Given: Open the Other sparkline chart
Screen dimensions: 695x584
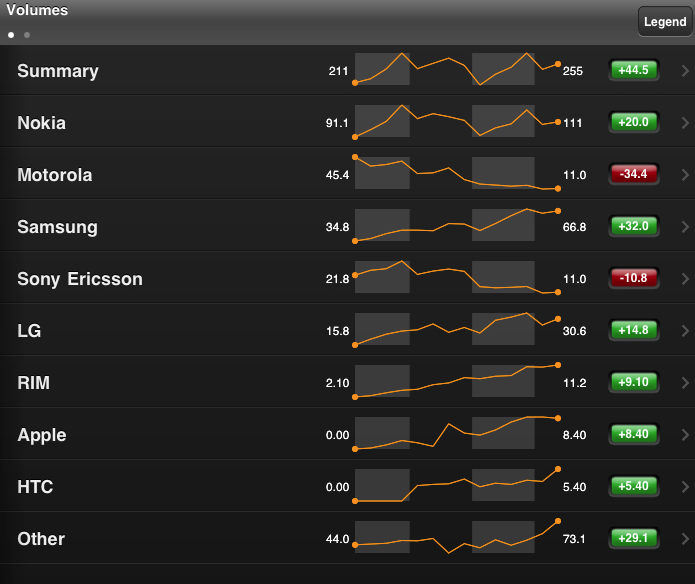Looking at the screenshot, I should [x=457, y=537].
